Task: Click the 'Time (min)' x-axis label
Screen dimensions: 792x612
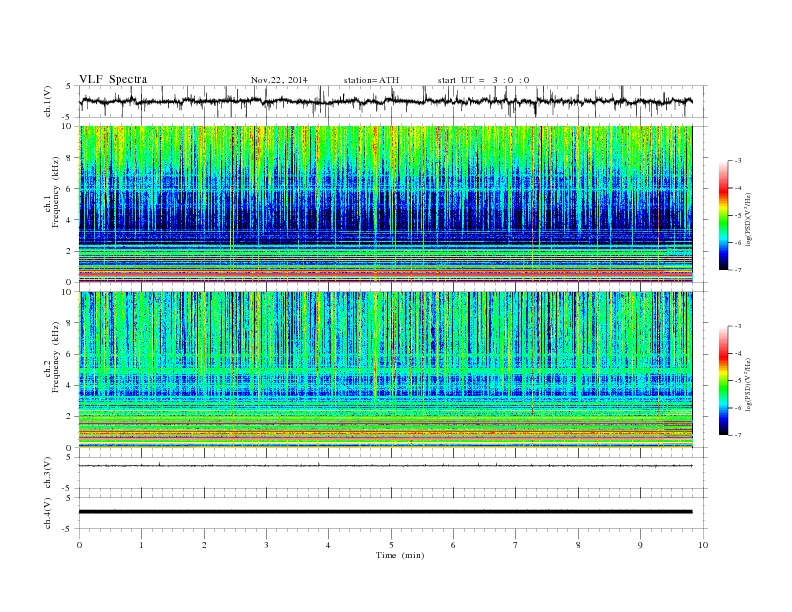Action: [x=400, y=555]
